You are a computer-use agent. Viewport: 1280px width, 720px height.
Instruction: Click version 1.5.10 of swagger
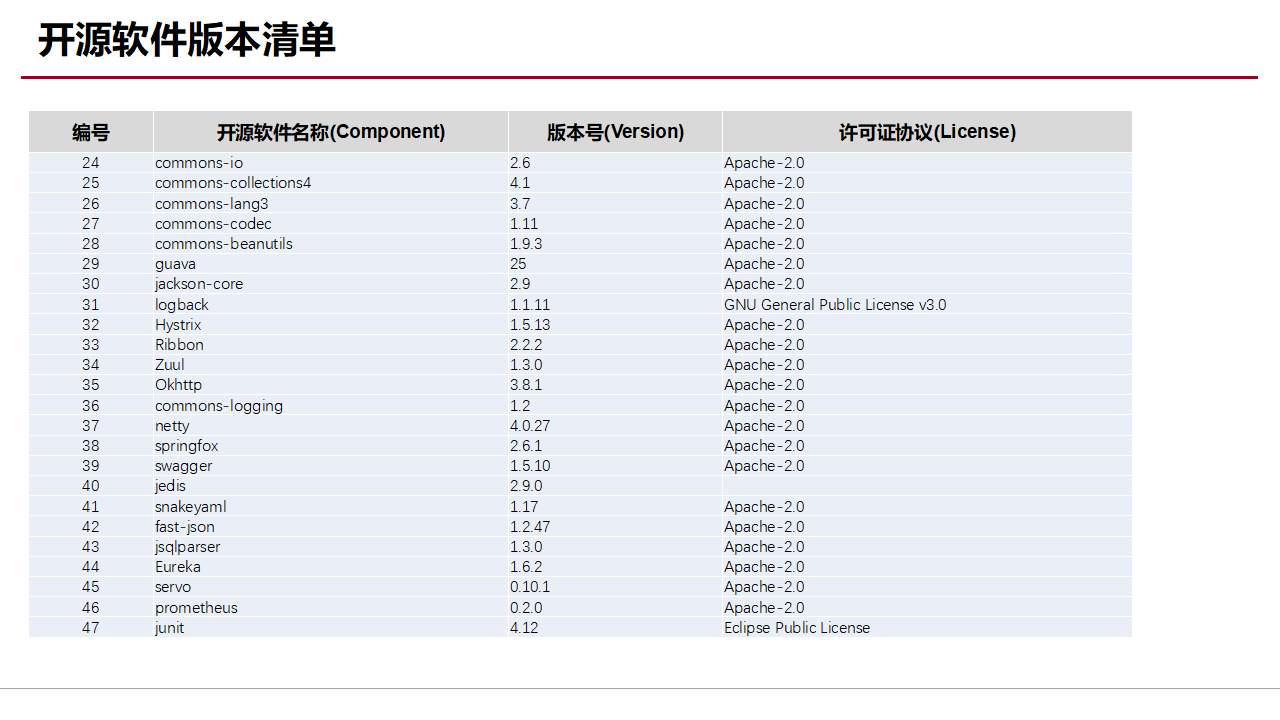[x=615, y=466]
